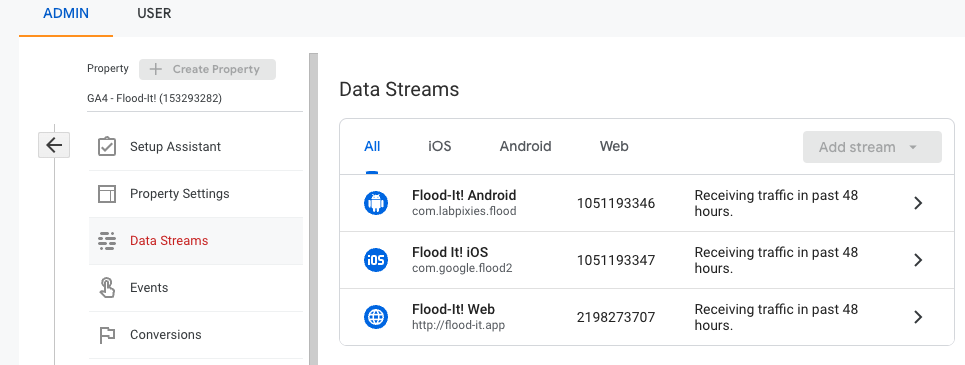Click the Data Streams icon in sidebar
This screenshot has height=365, width=965.
[107, 241]
